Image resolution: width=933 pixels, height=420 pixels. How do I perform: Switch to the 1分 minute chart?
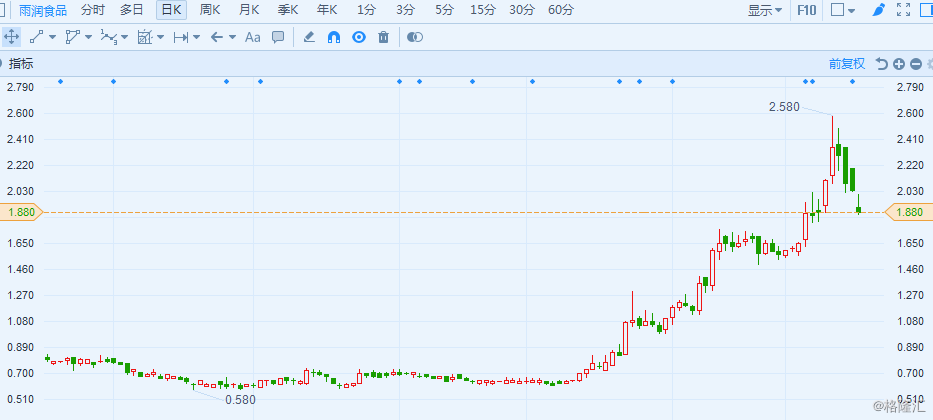tap(367, 10)
